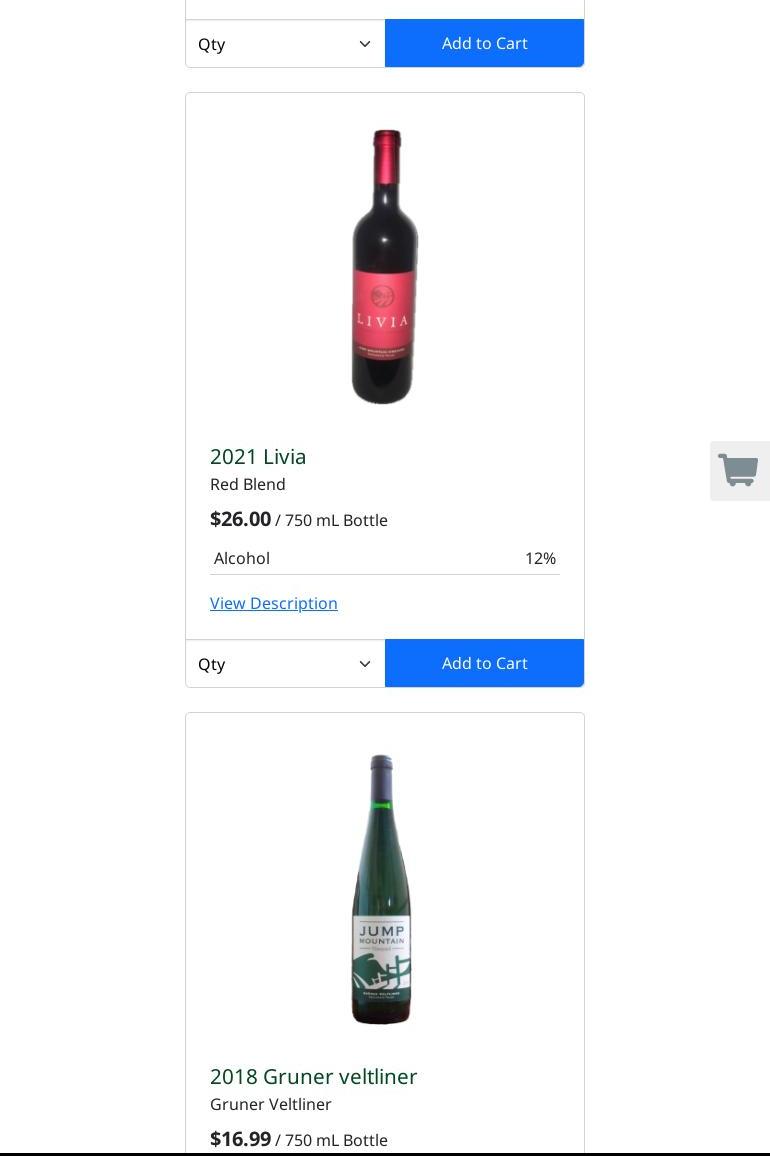Add the 2021 Livia to cart
Image resolution: width=770 pixels, height=1156 pixels.
point(484,663)
